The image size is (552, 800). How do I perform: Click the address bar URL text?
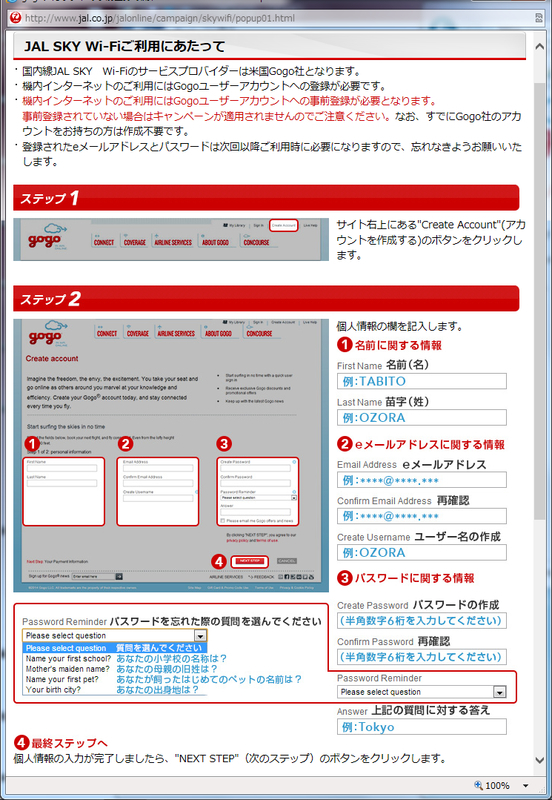[x=160, y=18]
